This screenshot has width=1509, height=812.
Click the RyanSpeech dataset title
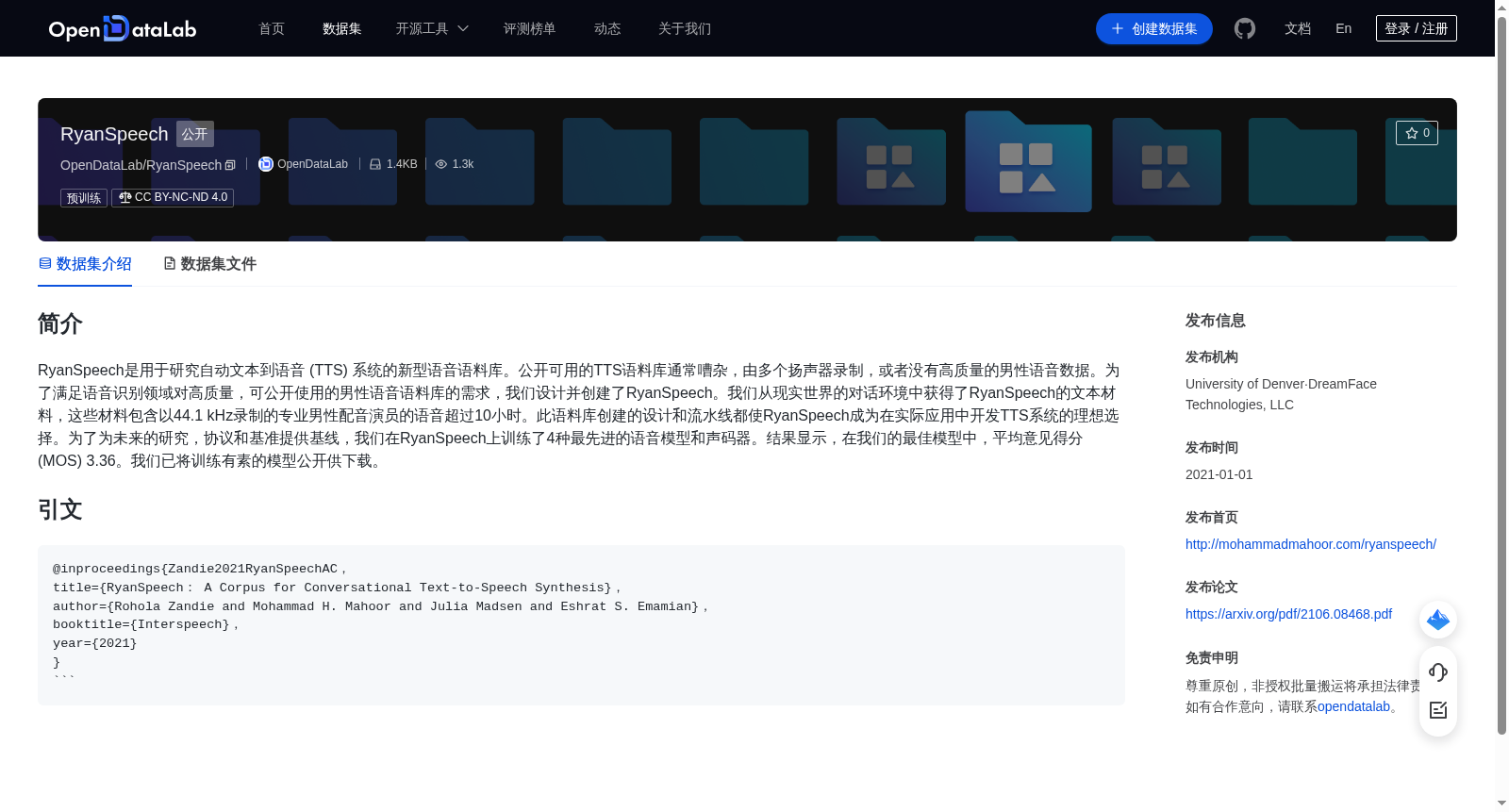(114, 134)
